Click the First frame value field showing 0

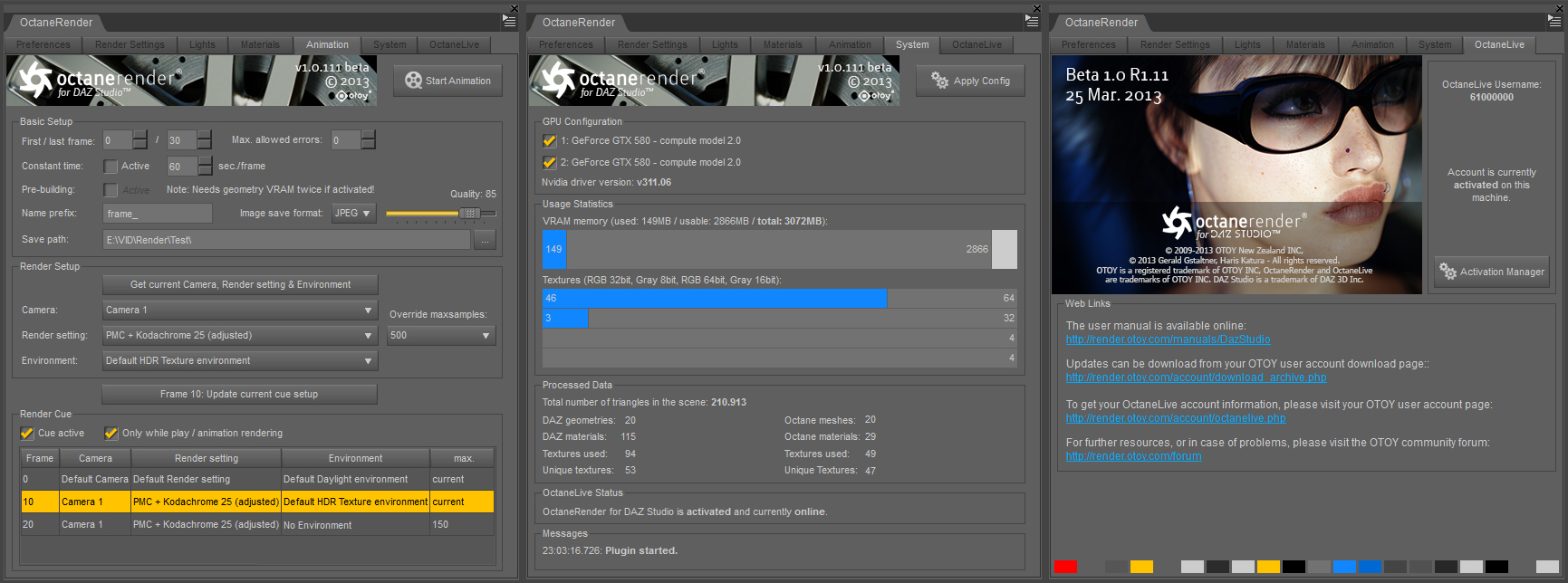(118, 140)
